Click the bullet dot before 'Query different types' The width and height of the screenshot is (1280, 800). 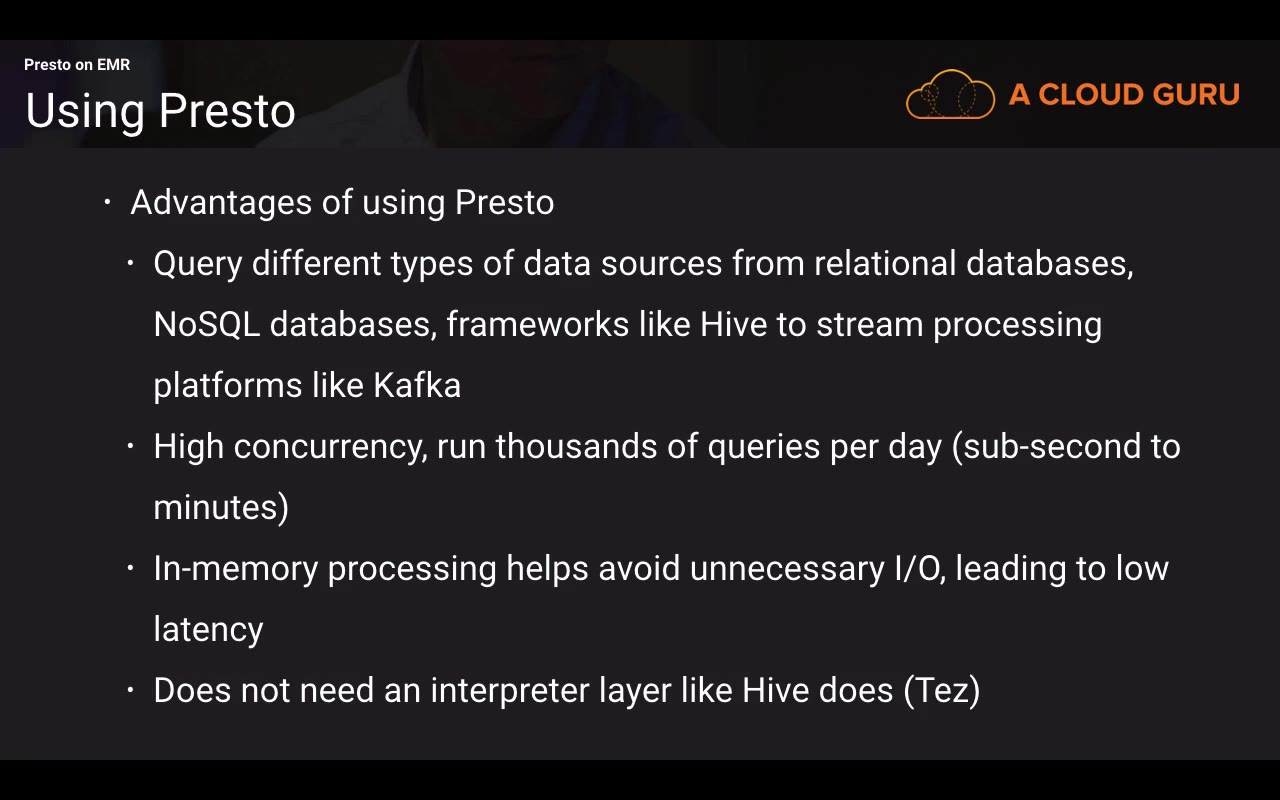[131, 263]
